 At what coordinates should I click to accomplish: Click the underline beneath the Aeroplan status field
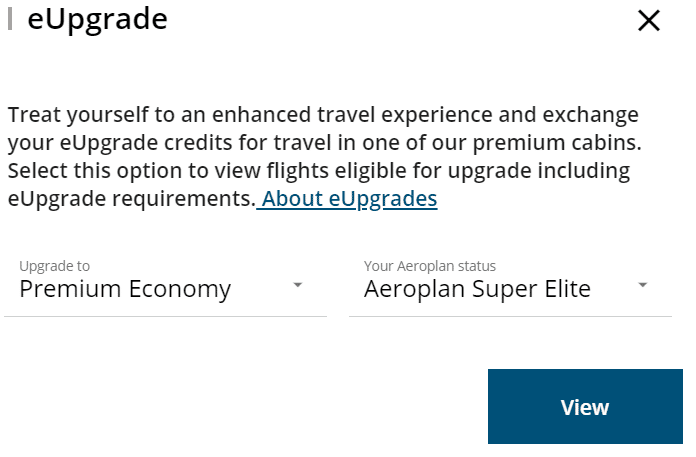click(510, 316)
